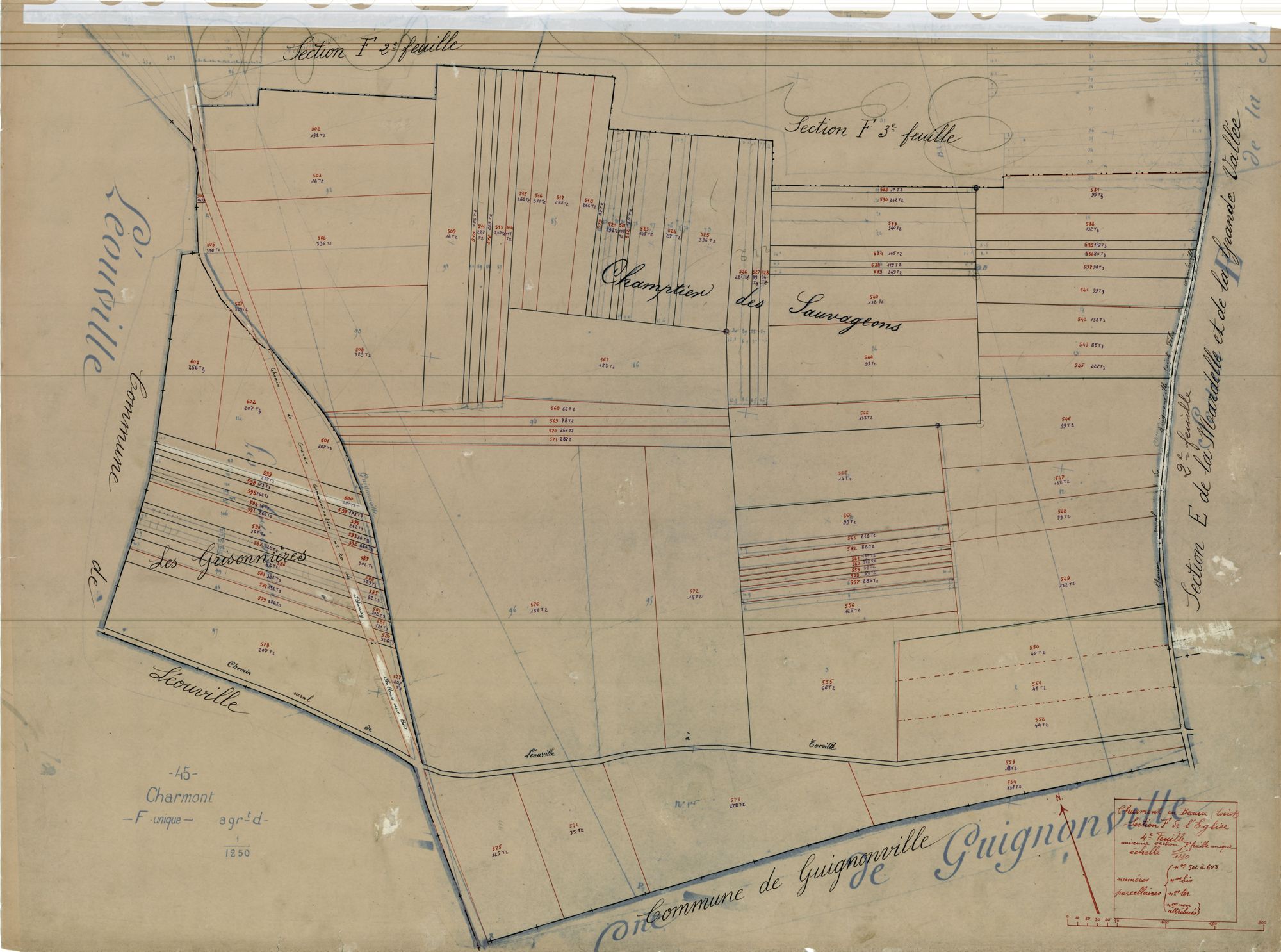The height and width of the screenshot is (952, 1281).
Task: Click parcel number 554
Action: [x=1011, y=782]
